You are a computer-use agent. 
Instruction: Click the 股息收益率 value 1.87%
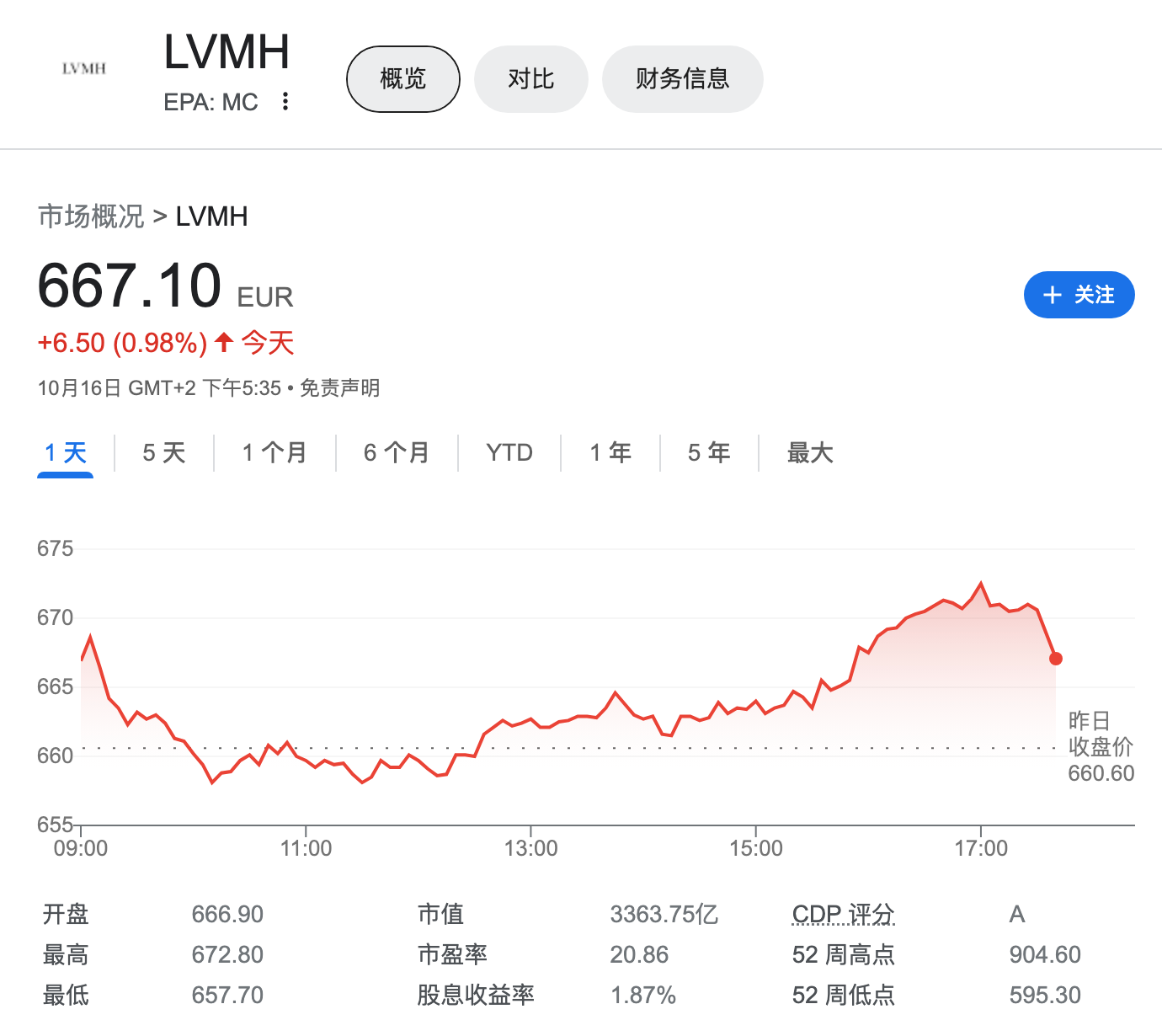pos(643,995)
